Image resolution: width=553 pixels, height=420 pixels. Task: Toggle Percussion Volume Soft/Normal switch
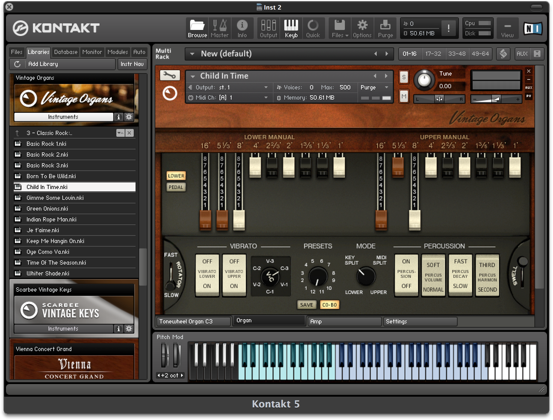pos(433,275)
